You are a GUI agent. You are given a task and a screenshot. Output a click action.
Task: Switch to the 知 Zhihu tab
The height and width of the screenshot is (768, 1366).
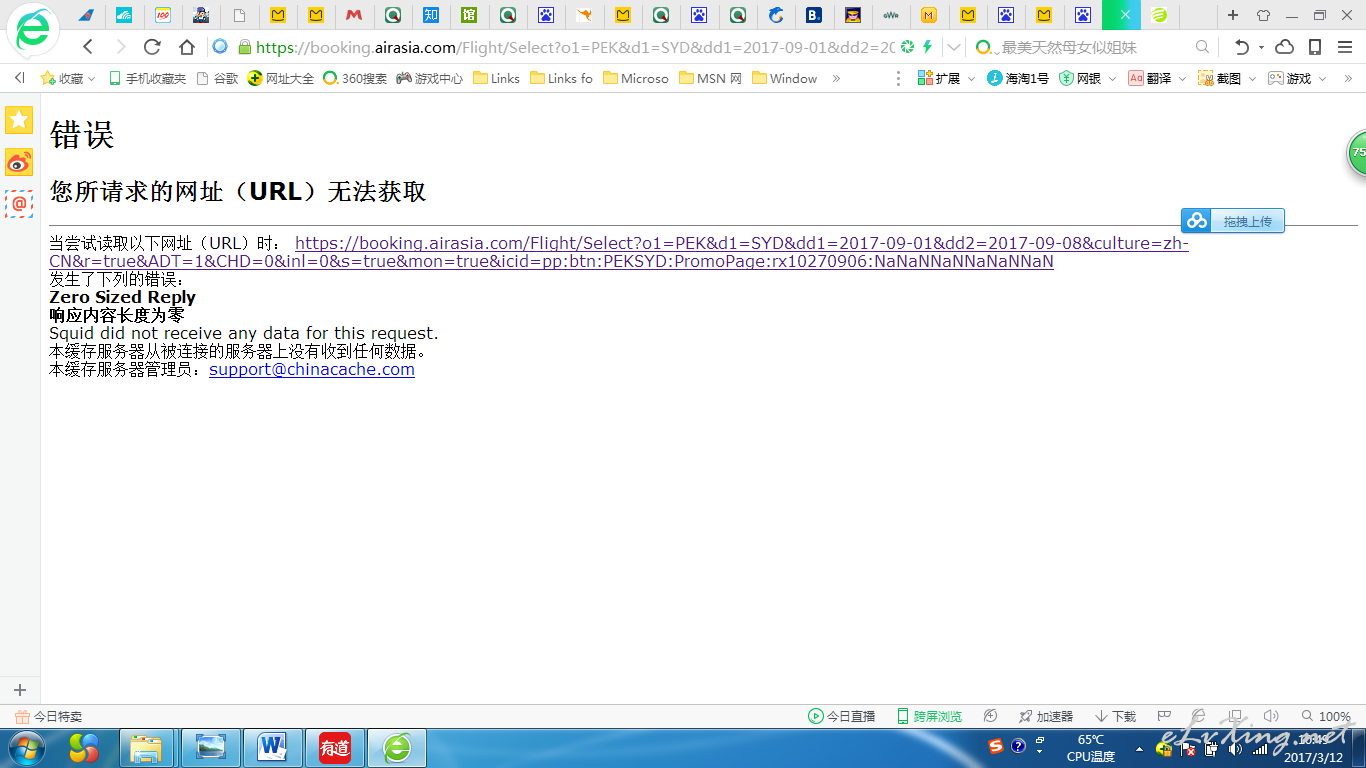[430, 15]
